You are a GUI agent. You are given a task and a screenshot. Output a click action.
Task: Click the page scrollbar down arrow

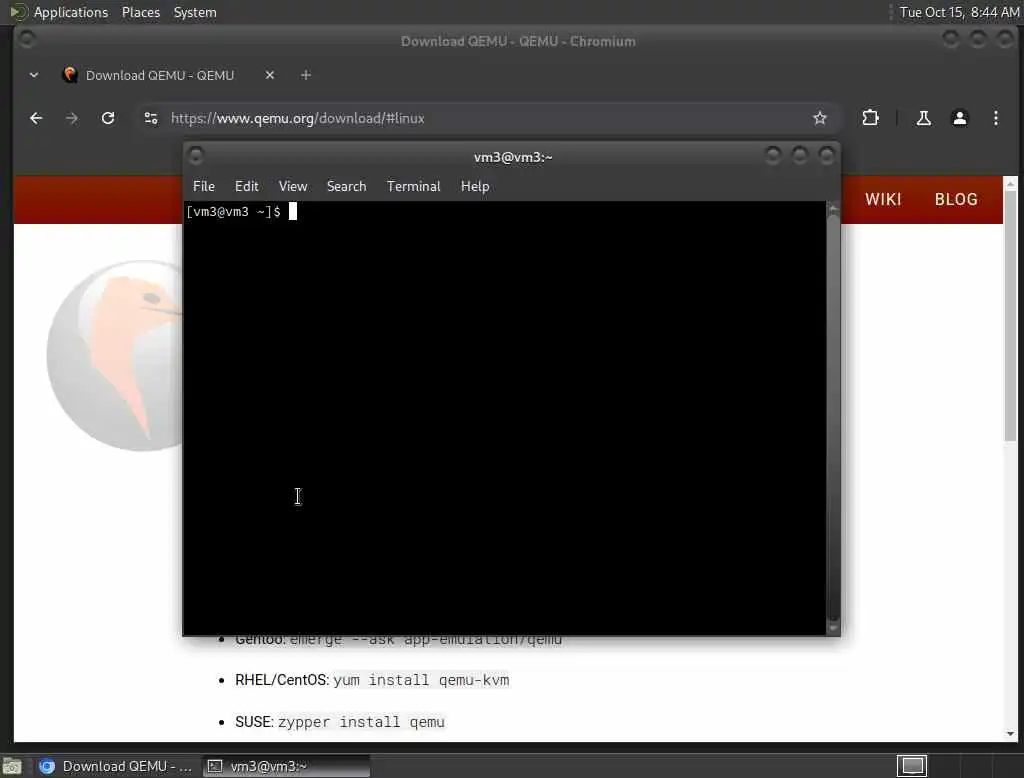tap(1010, 734)
